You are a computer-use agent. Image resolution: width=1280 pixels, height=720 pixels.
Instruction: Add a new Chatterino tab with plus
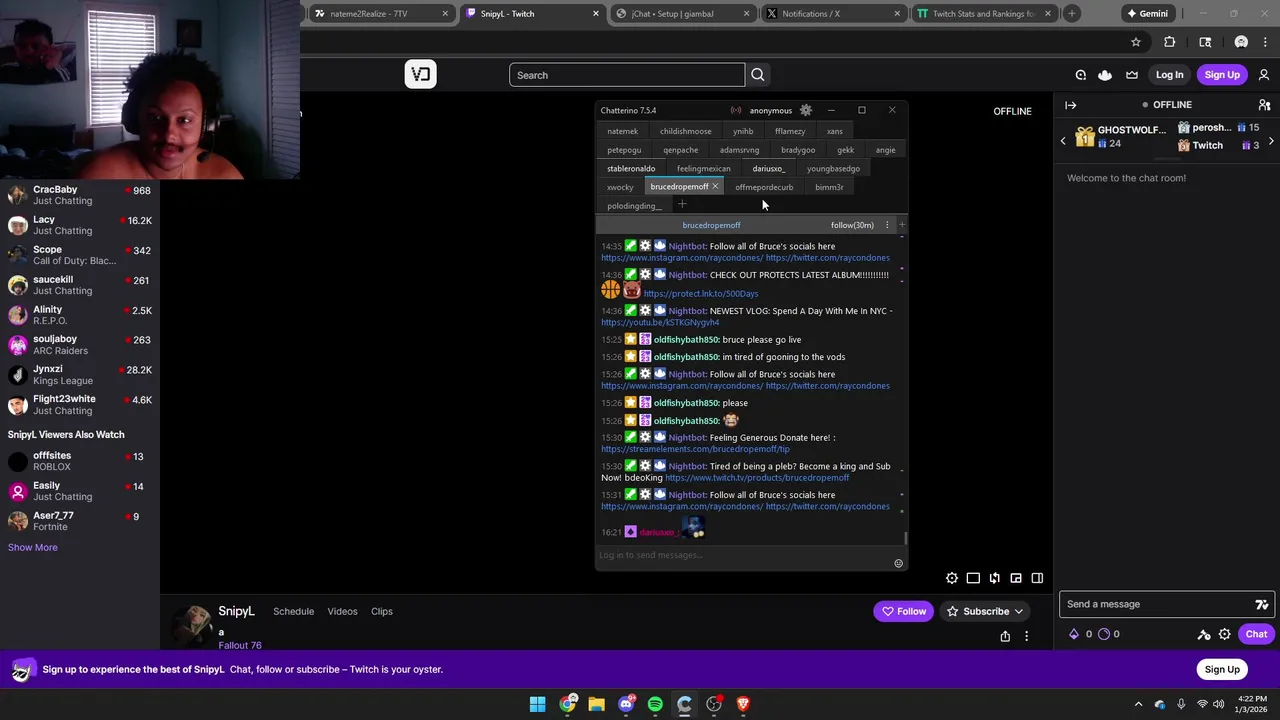[x=682, y=205]
